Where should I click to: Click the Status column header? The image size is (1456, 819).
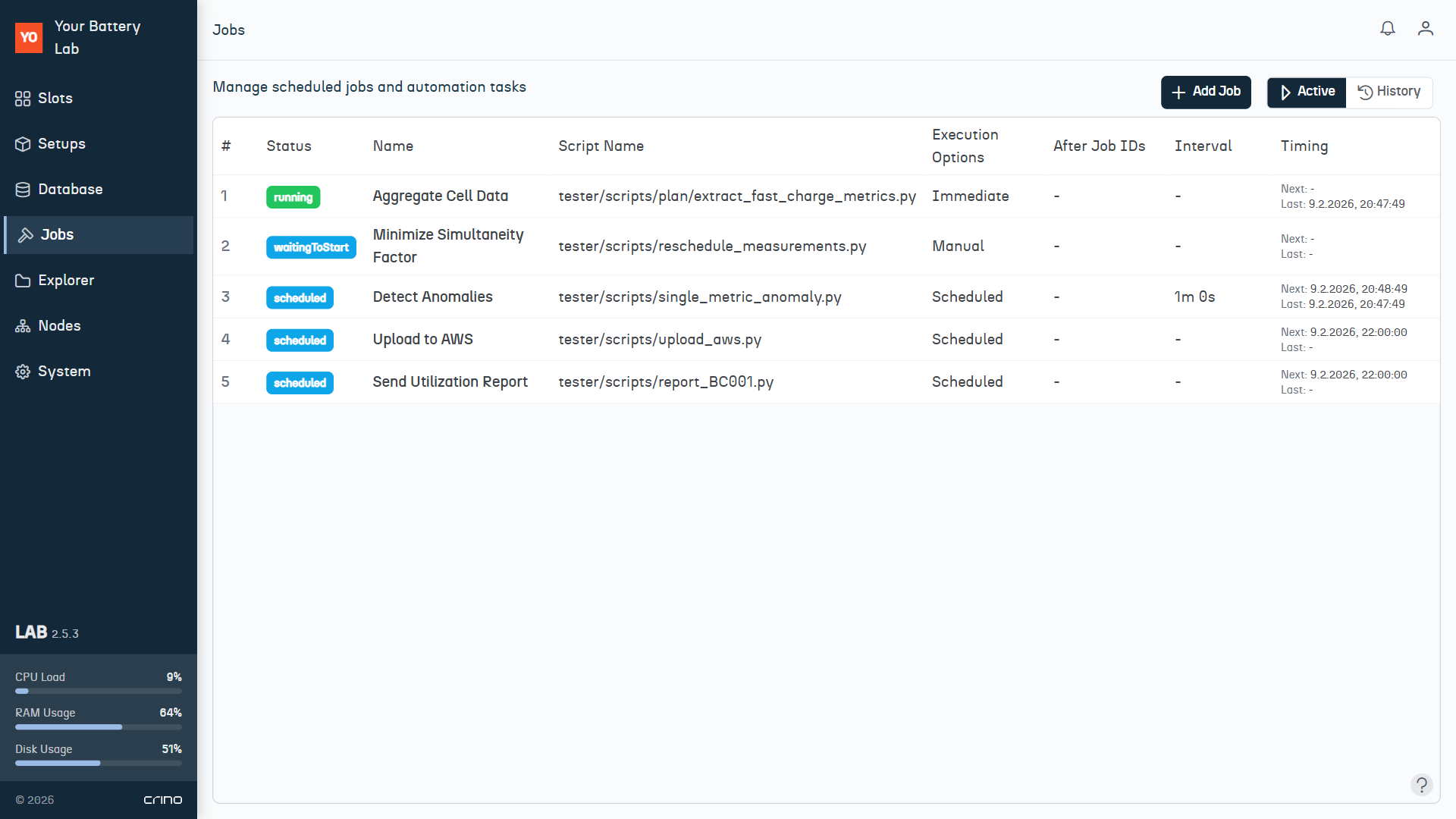289,146
